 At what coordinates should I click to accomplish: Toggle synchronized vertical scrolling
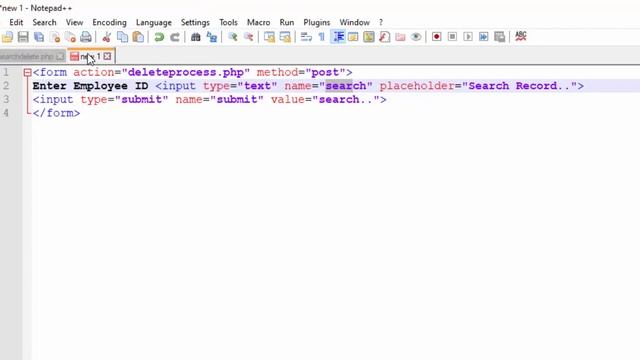coord(269,37)
